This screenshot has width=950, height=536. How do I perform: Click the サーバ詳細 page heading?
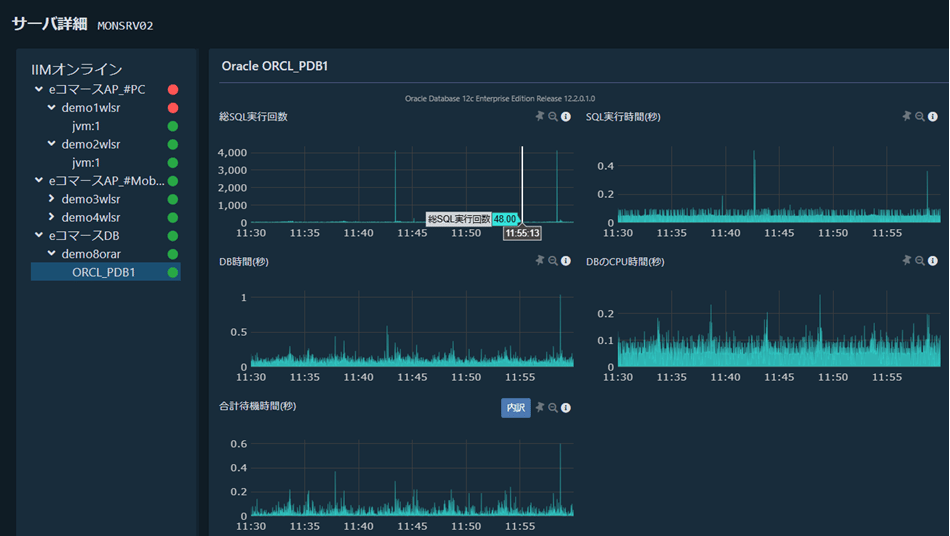pos(50,24)
